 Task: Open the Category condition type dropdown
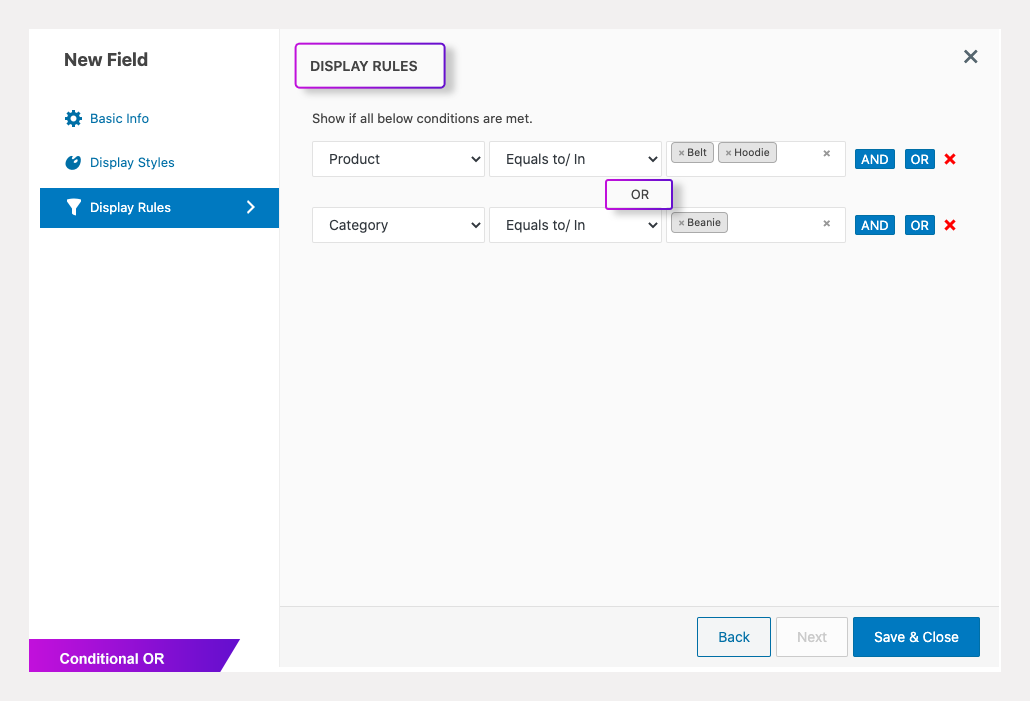398,225
